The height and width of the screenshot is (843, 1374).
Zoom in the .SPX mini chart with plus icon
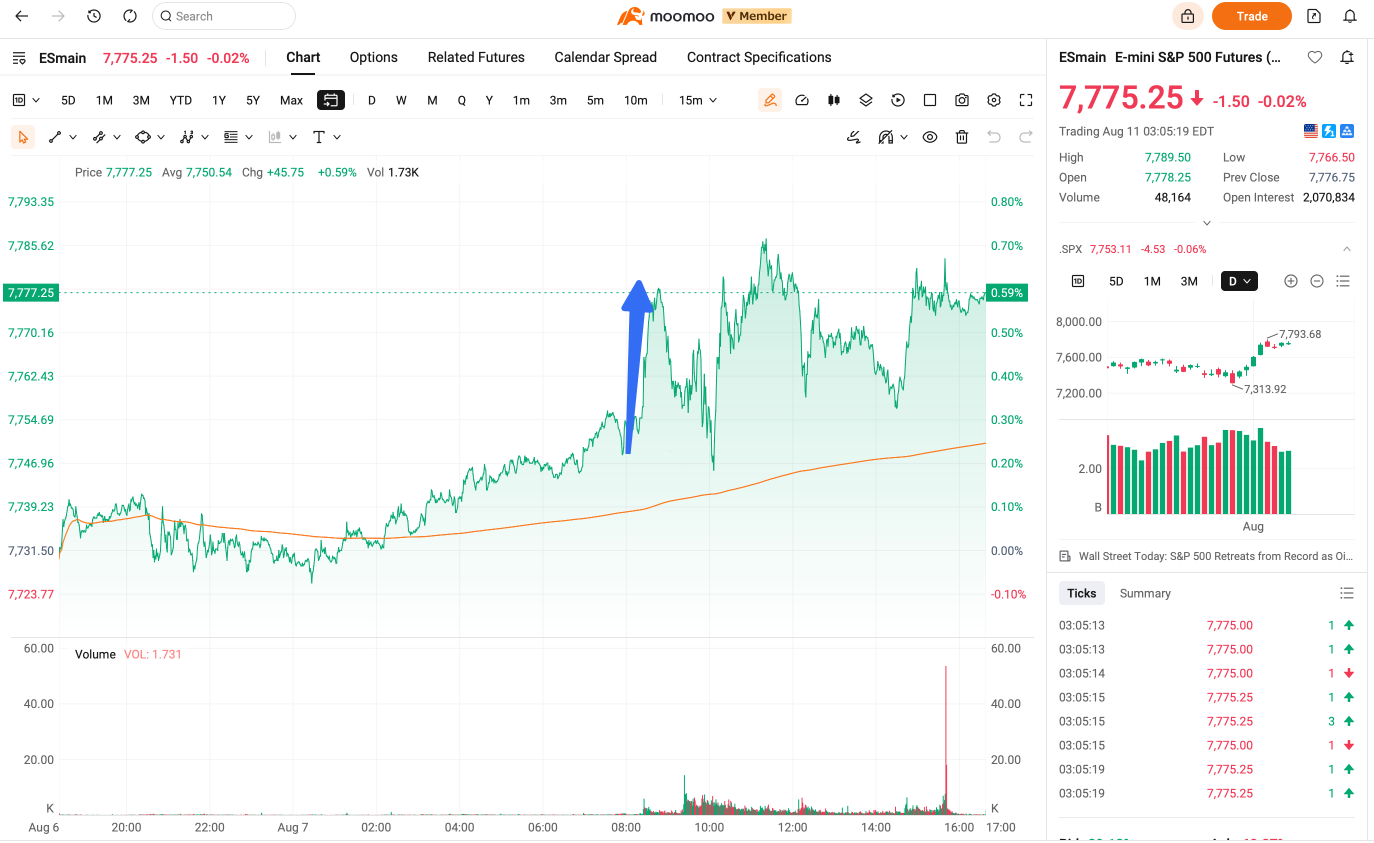[1291, 281]
